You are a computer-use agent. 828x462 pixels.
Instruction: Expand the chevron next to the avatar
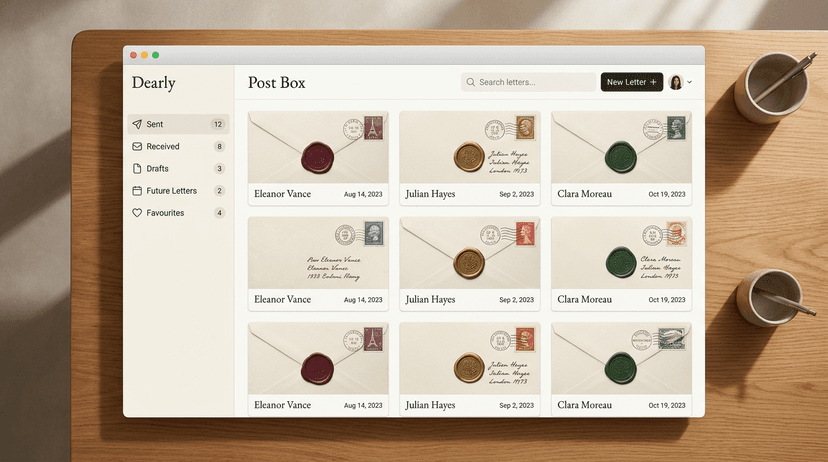click(x=689, y=82)
